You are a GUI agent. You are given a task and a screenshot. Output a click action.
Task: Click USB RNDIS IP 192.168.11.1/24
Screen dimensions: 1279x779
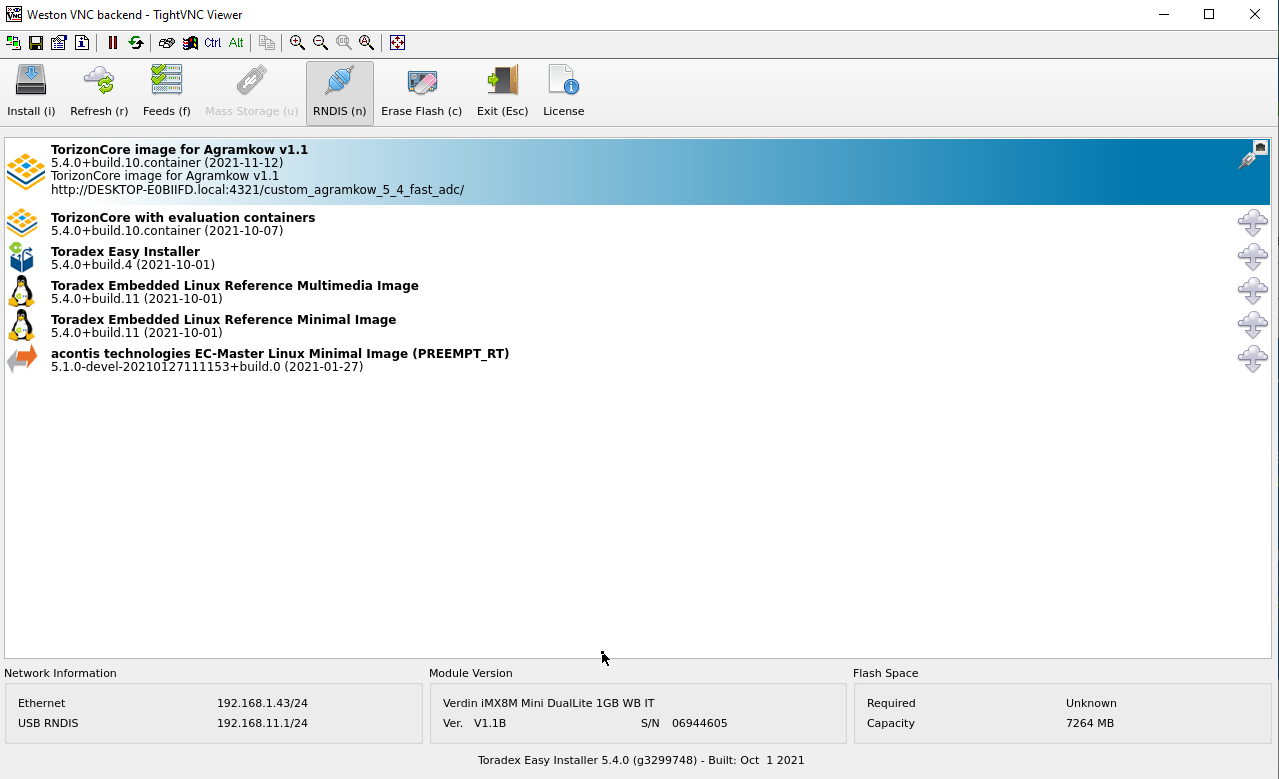[262, 723]
